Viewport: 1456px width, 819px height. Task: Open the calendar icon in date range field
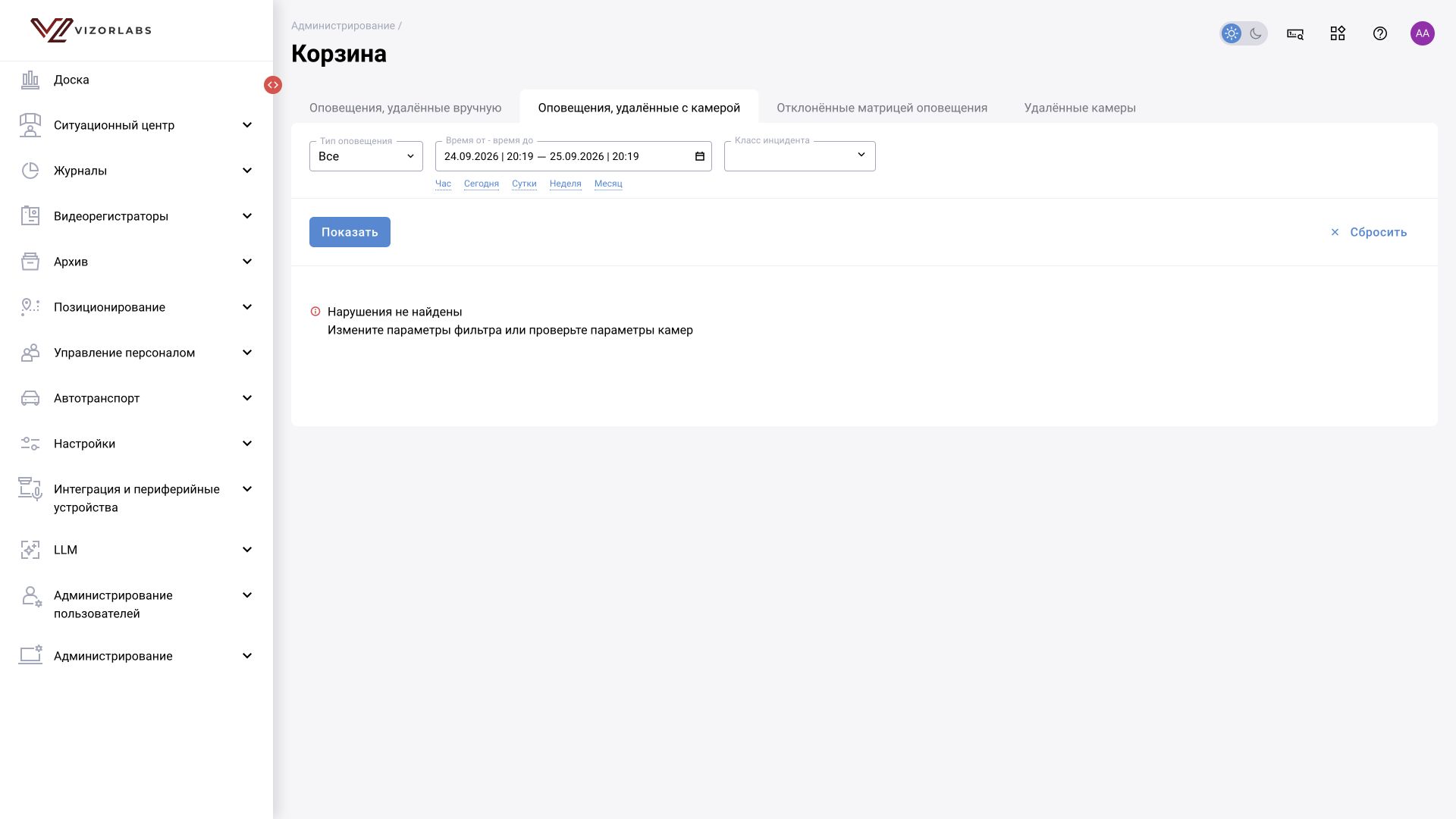click(x=700, y=156)
